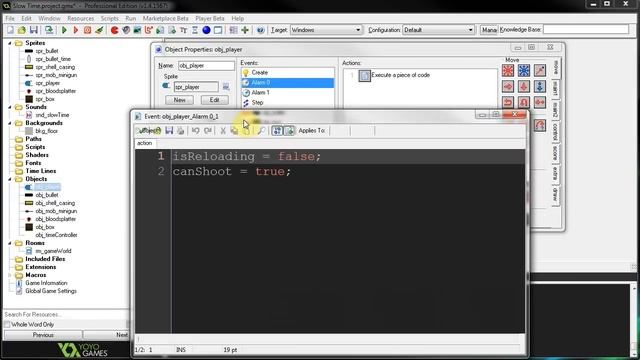Add an extension with the green plus icon
The image size is (640, 360).
point(245,30)
